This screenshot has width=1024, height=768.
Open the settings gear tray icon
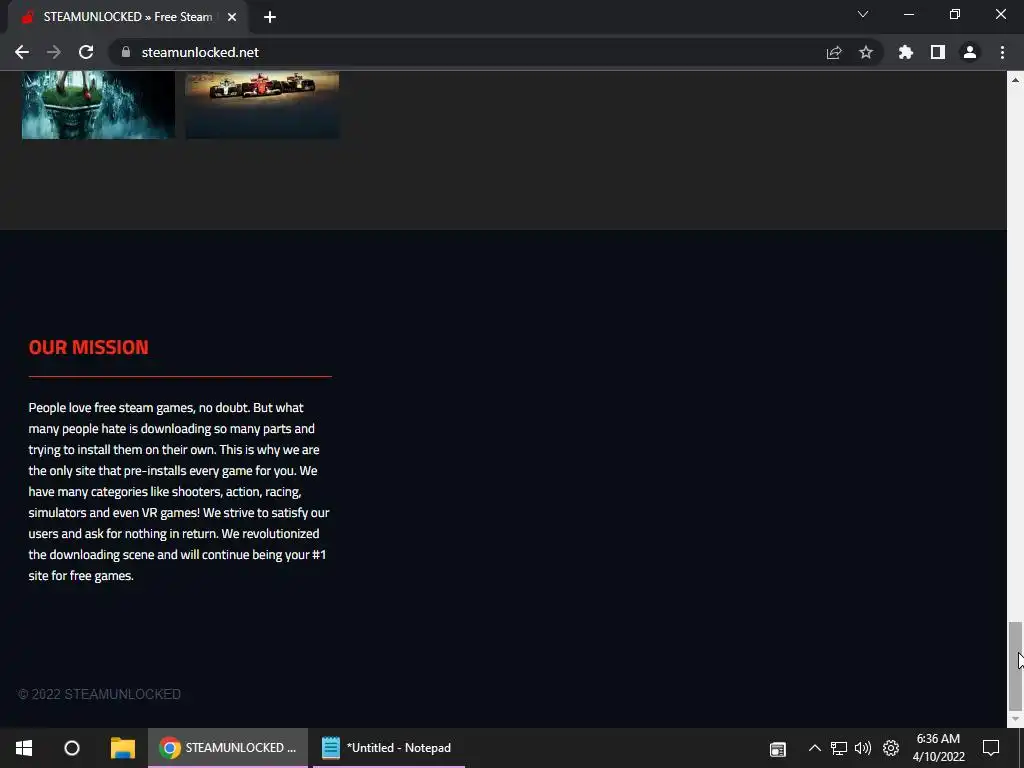891,748
